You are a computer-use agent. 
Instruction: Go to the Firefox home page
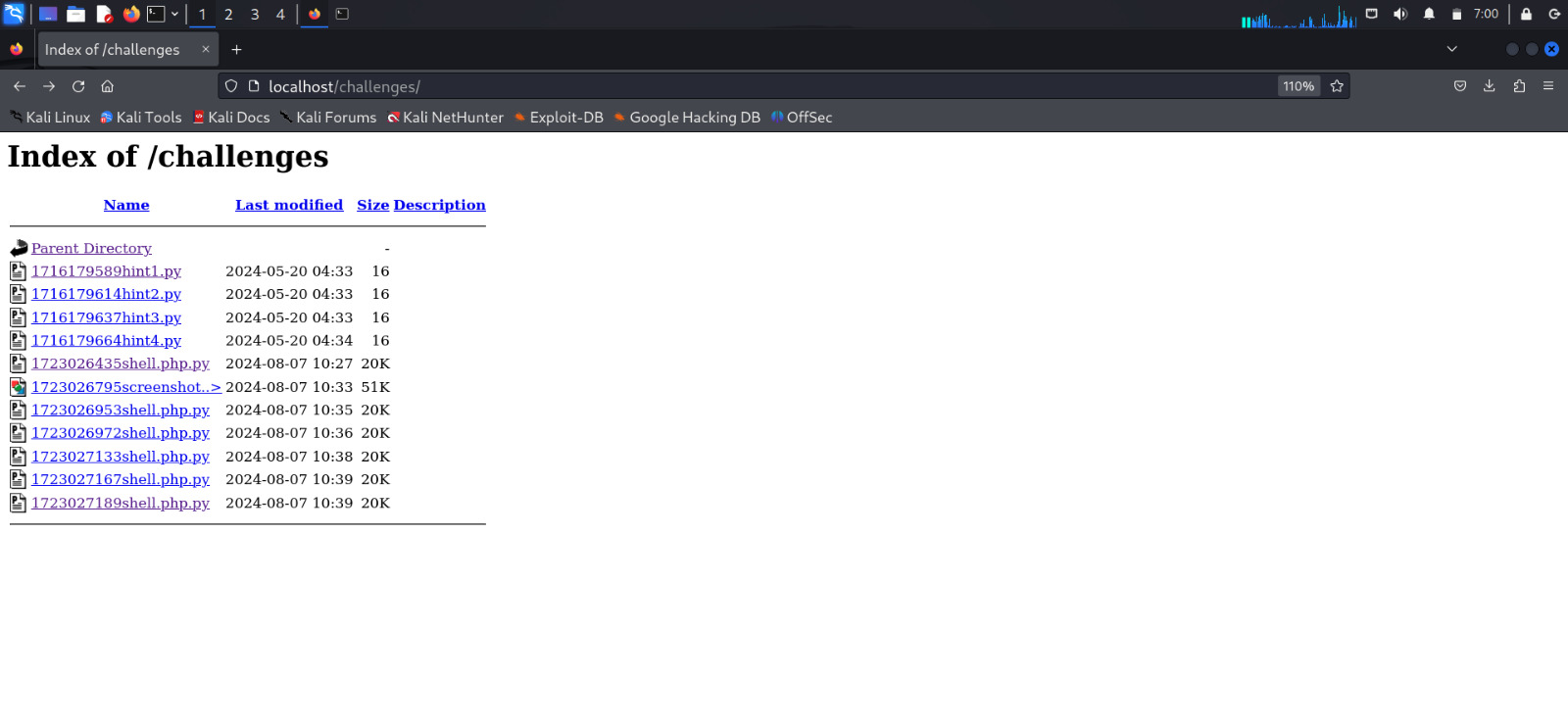pos(108,86)
